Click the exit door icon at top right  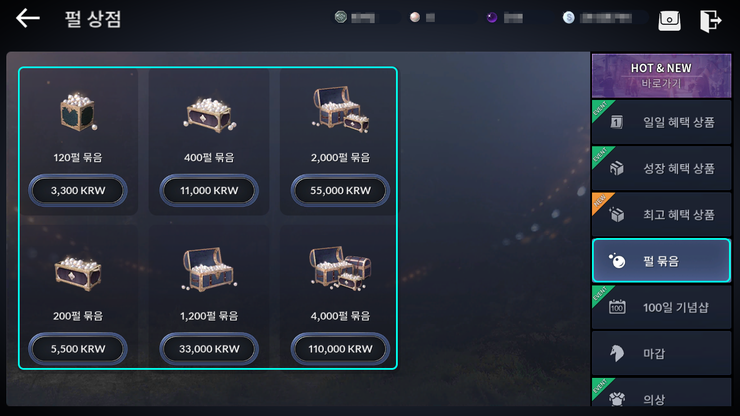click(x=710, y=21)
